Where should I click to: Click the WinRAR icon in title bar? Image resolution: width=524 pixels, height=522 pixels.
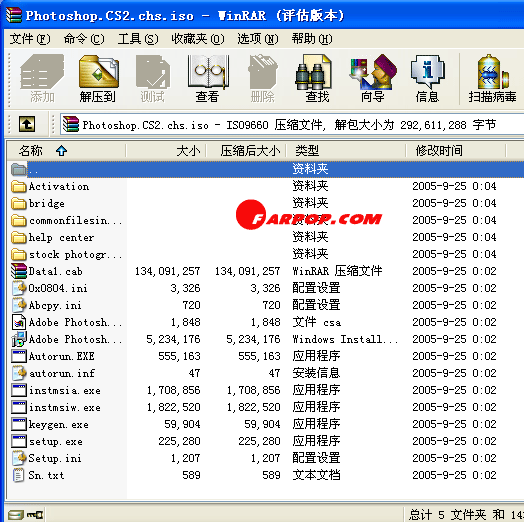(x=14, y=15)
